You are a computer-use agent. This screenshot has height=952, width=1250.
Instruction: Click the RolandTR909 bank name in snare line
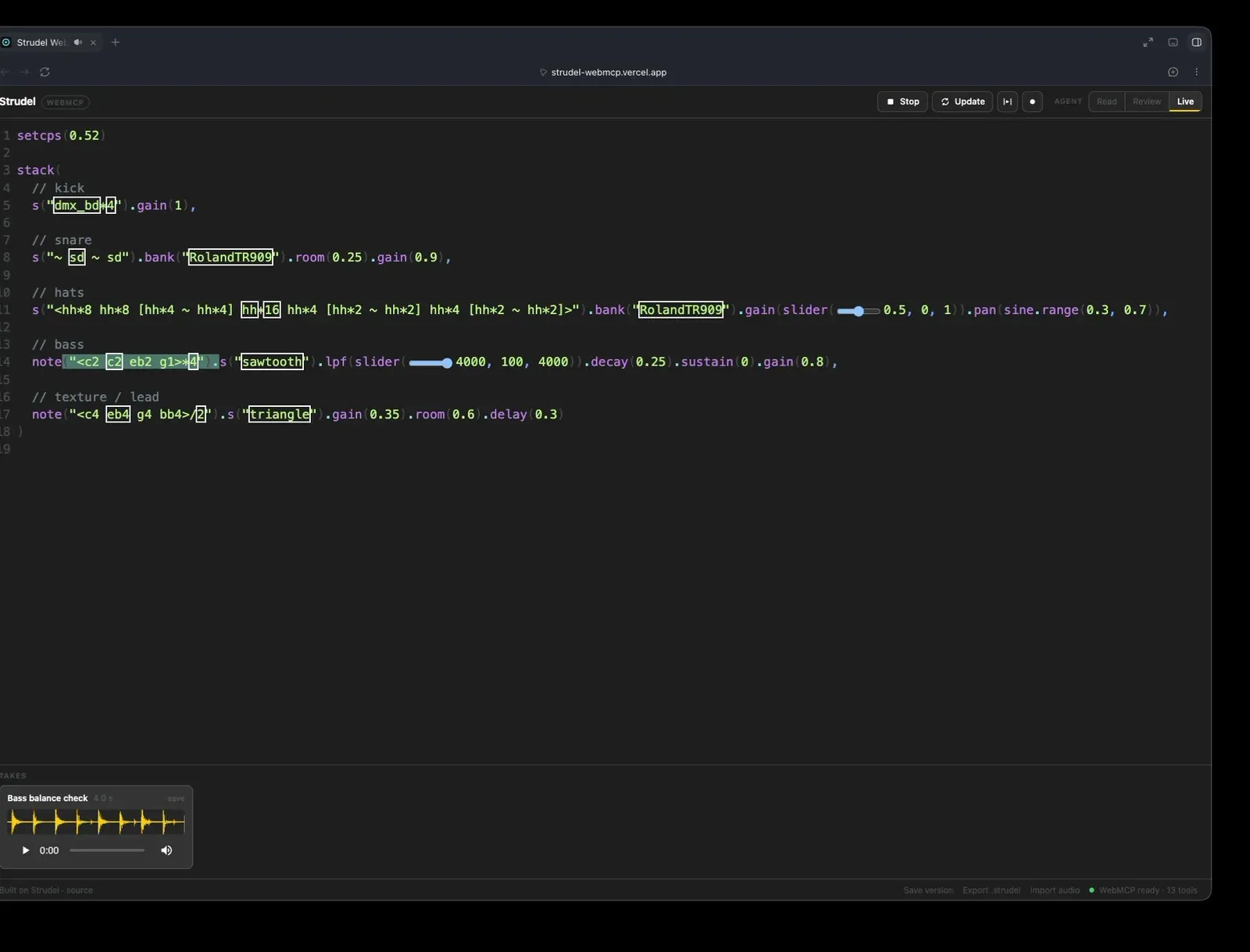click(230, 257)
